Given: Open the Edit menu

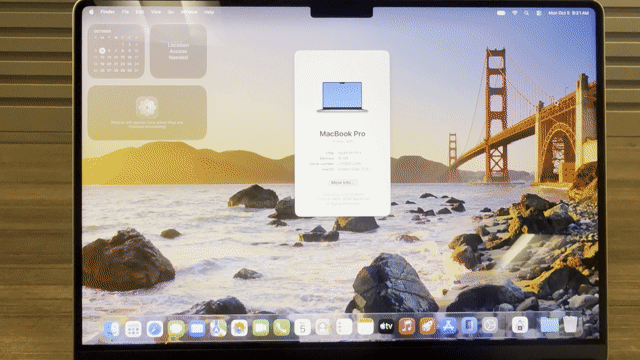Looking at the screenshot, I should pyautogui.click(x=140, y=12).
